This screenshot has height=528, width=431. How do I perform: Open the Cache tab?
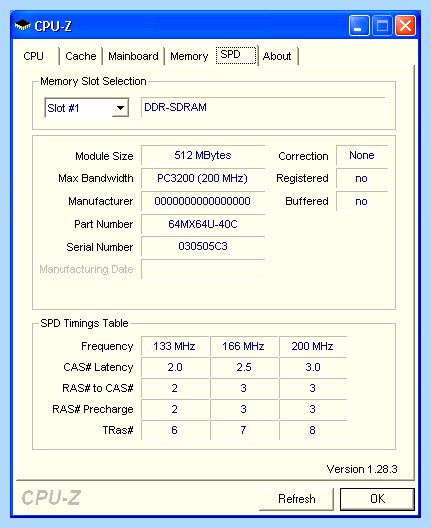click(x=81, y=56)
